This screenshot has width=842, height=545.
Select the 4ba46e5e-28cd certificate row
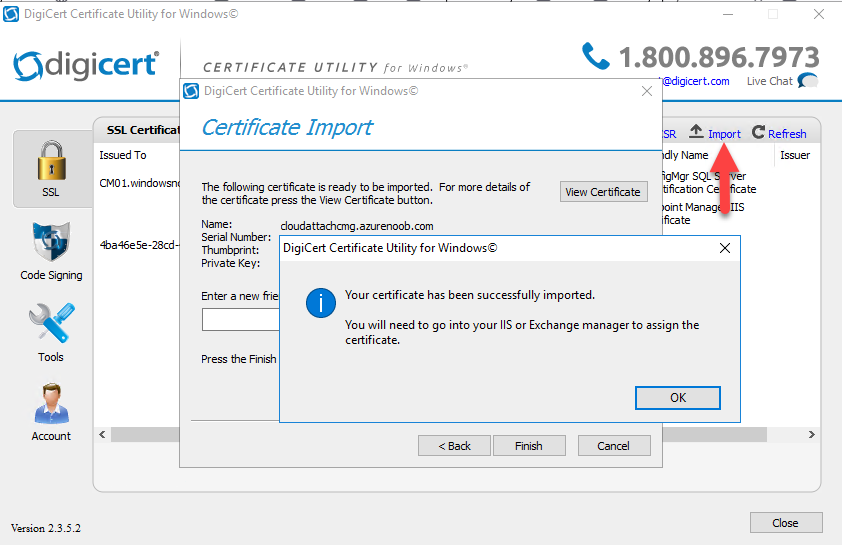coord(140,245)
